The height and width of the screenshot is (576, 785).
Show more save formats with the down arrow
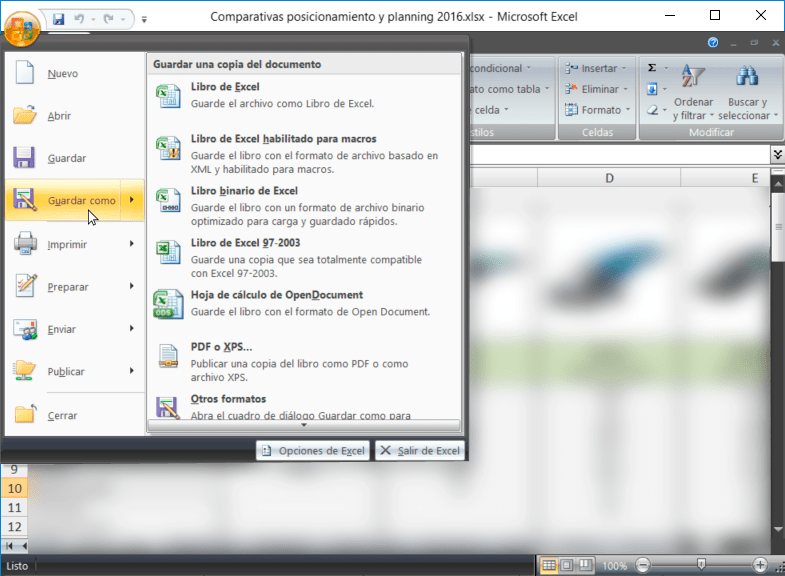[x=304, y=425]
